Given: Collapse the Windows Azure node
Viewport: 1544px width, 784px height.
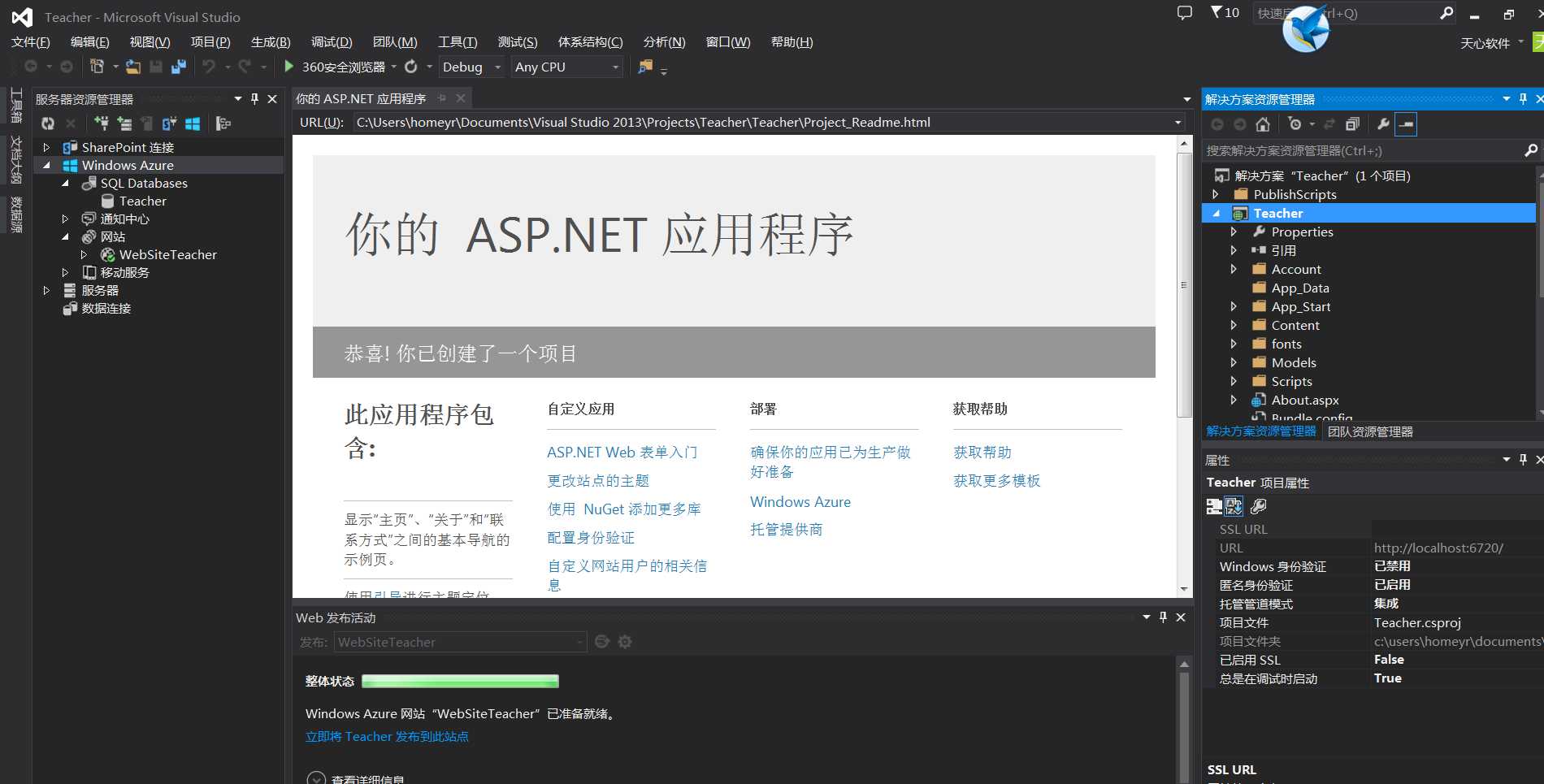Looking at the screenshot, I should 47,165.
